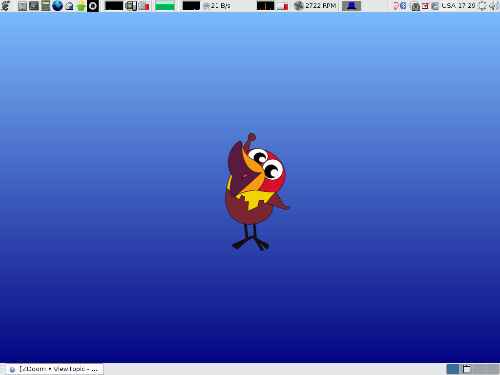Switch to the fourth workspace in pager

pyautogui.click(x=493, y=369)
